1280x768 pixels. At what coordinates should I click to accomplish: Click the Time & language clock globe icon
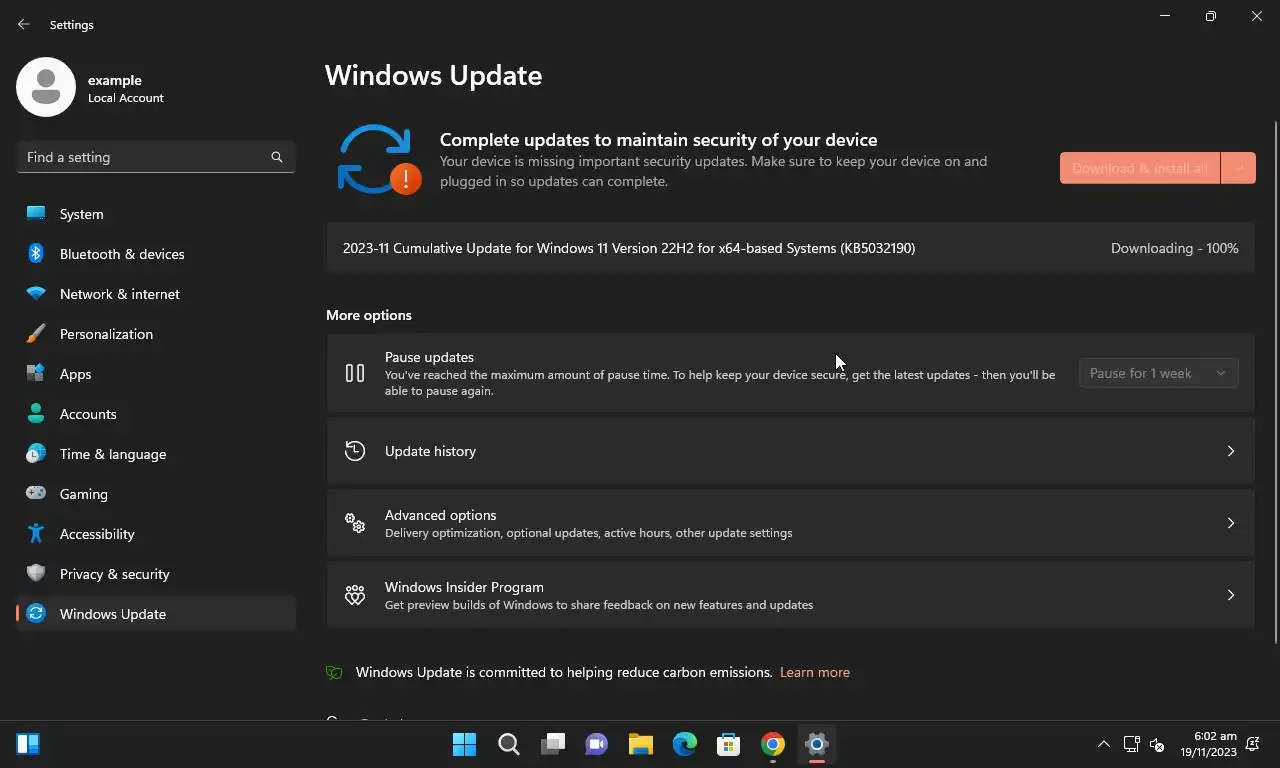36,454
